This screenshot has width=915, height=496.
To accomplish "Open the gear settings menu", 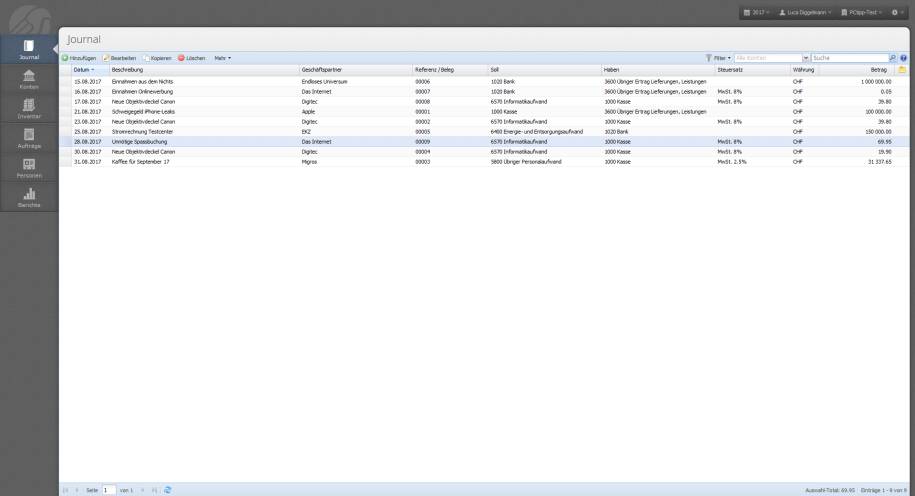I will (897, 12).
